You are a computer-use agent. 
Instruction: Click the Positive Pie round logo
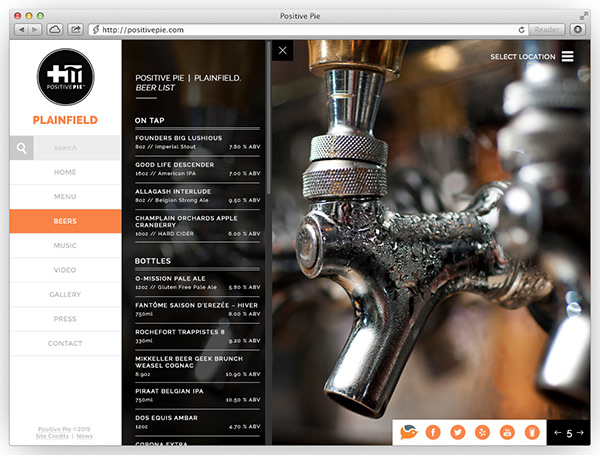[65, 77]
